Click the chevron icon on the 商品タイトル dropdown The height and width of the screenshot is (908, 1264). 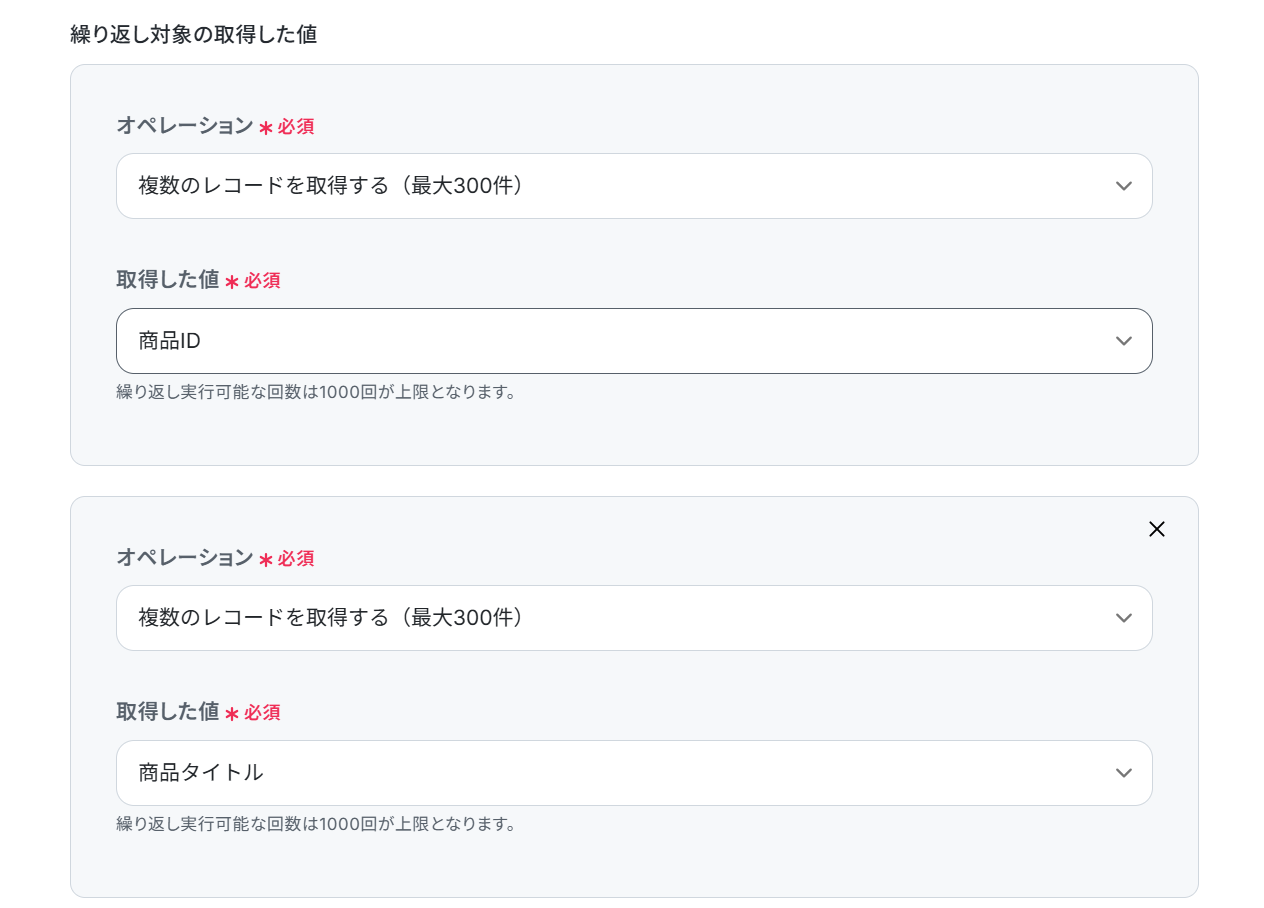pos(1123,773)
